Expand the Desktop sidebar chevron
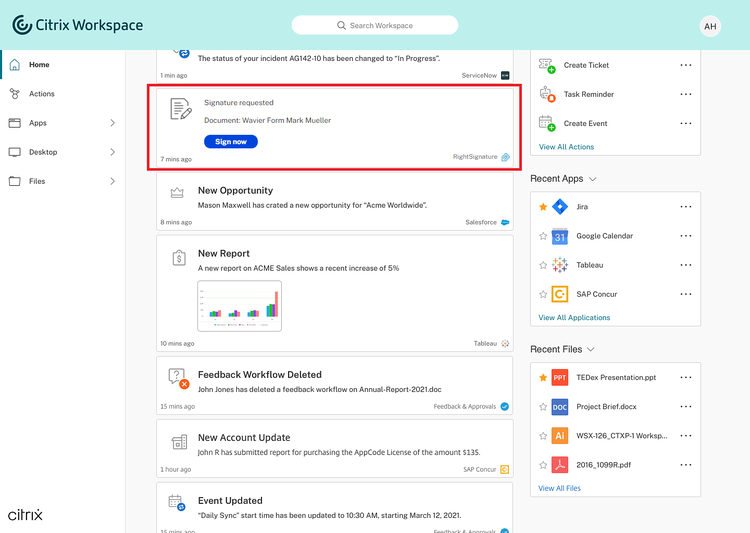The height and width of the screenshot is (533, 750). click(112, 152)
